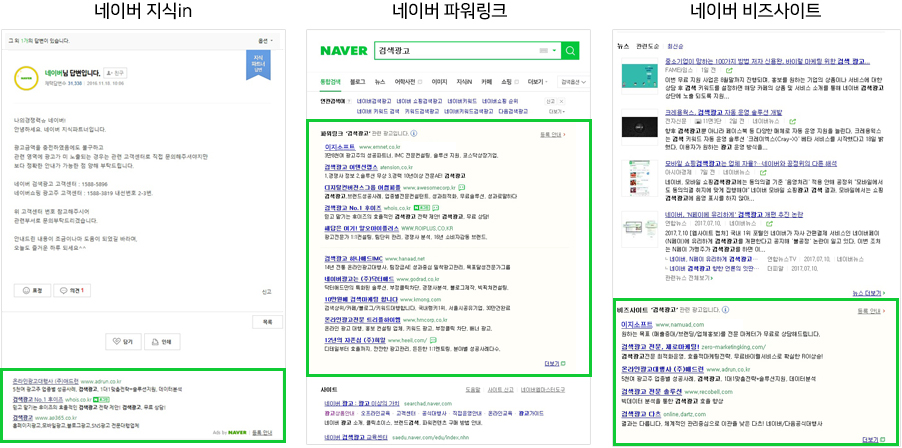Click the 도움말 link in the 사이트 section
The height and width of the screenshot is (448, 902).
(x=472, y=389)
